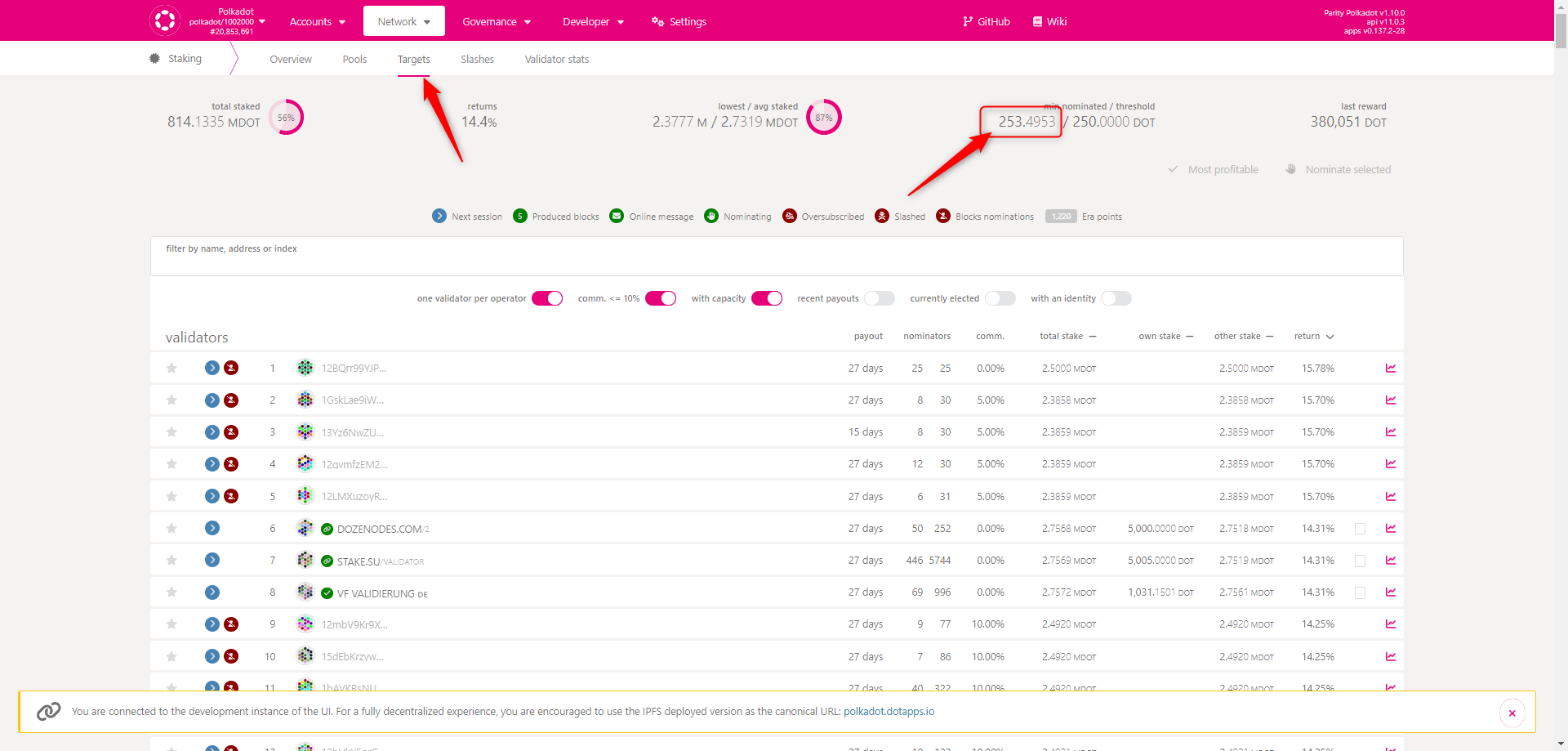Switch to the Pools tab
The image size is (1568, 751).
354,59
